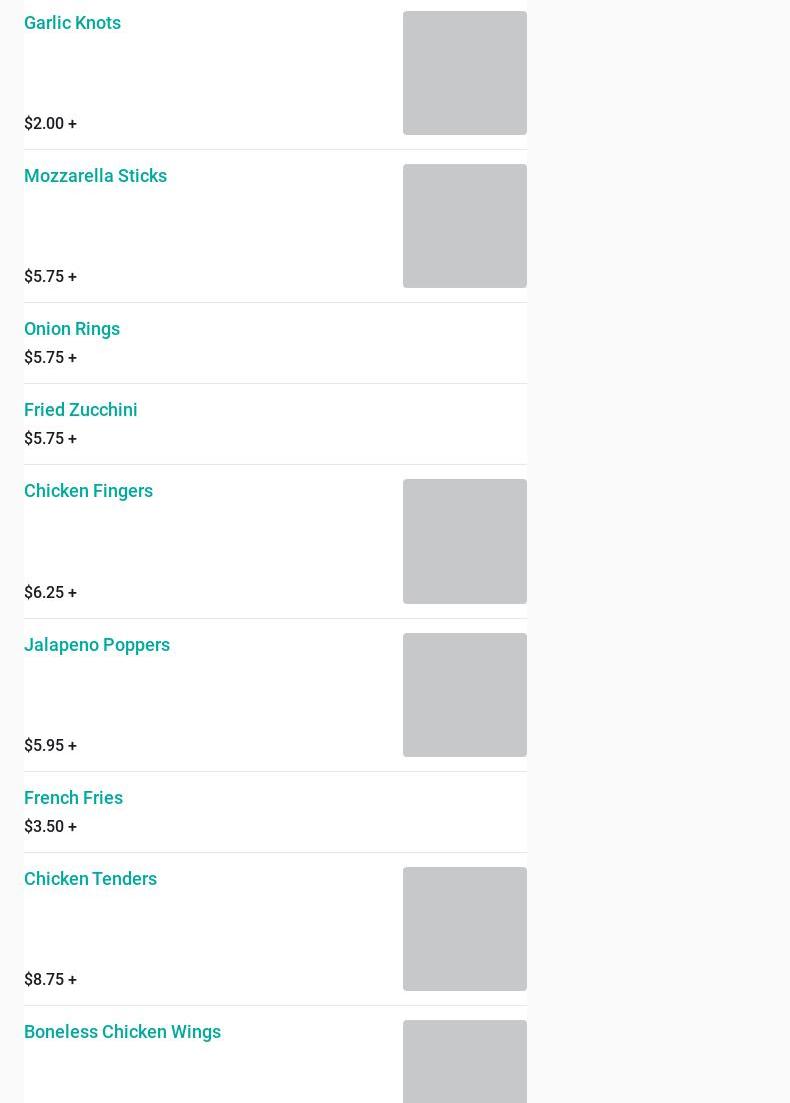Click the Mozzarella Sticks image placeholder
The height and width of the screenshot is (1103, 790).
coord(464,226)
